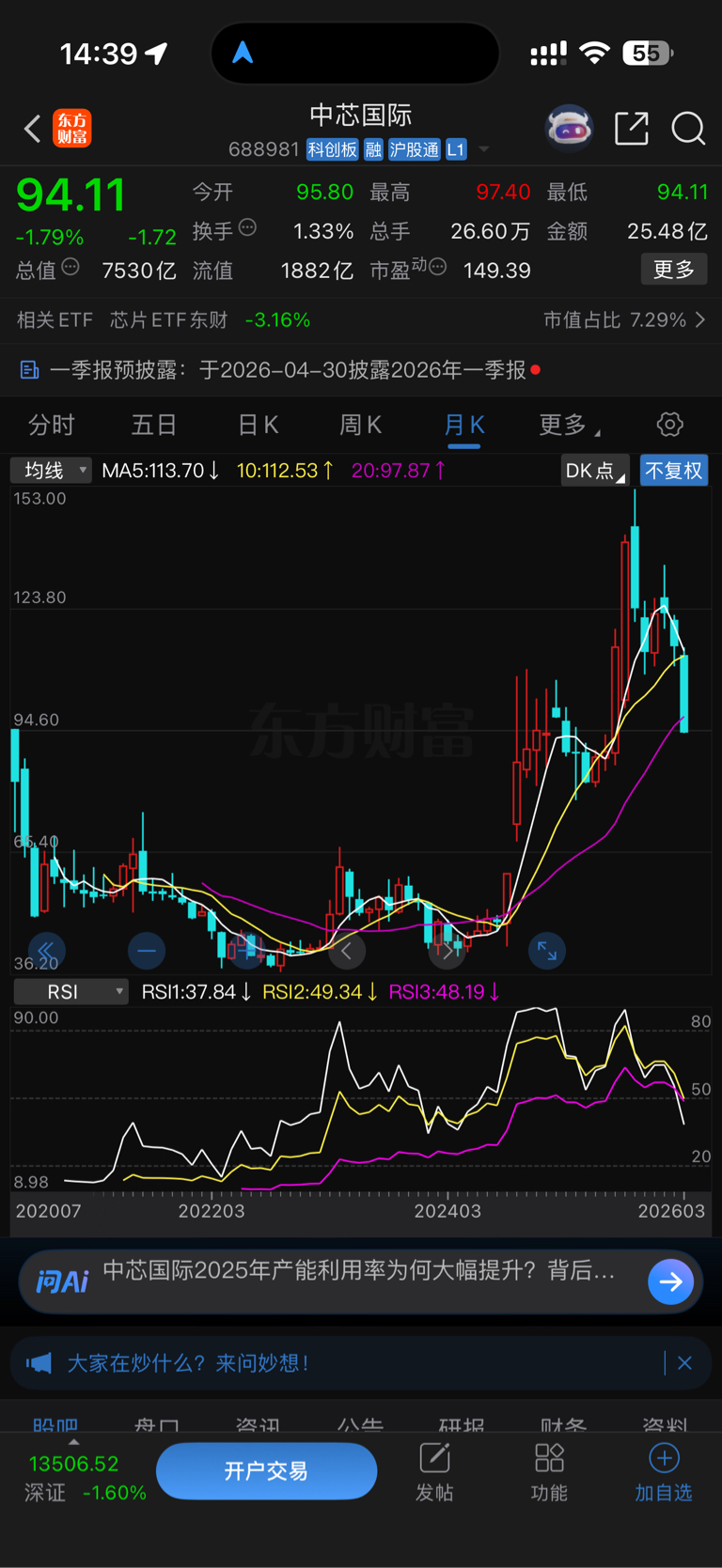
Task: Tap the RSI2:49.34 value
Action: coord(320,991)
